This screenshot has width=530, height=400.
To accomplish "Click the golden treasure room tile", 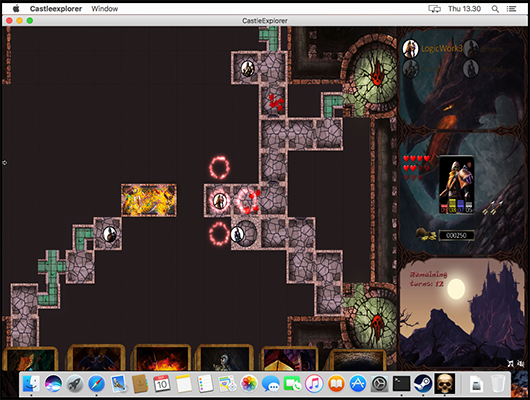I will coord(149,201).
